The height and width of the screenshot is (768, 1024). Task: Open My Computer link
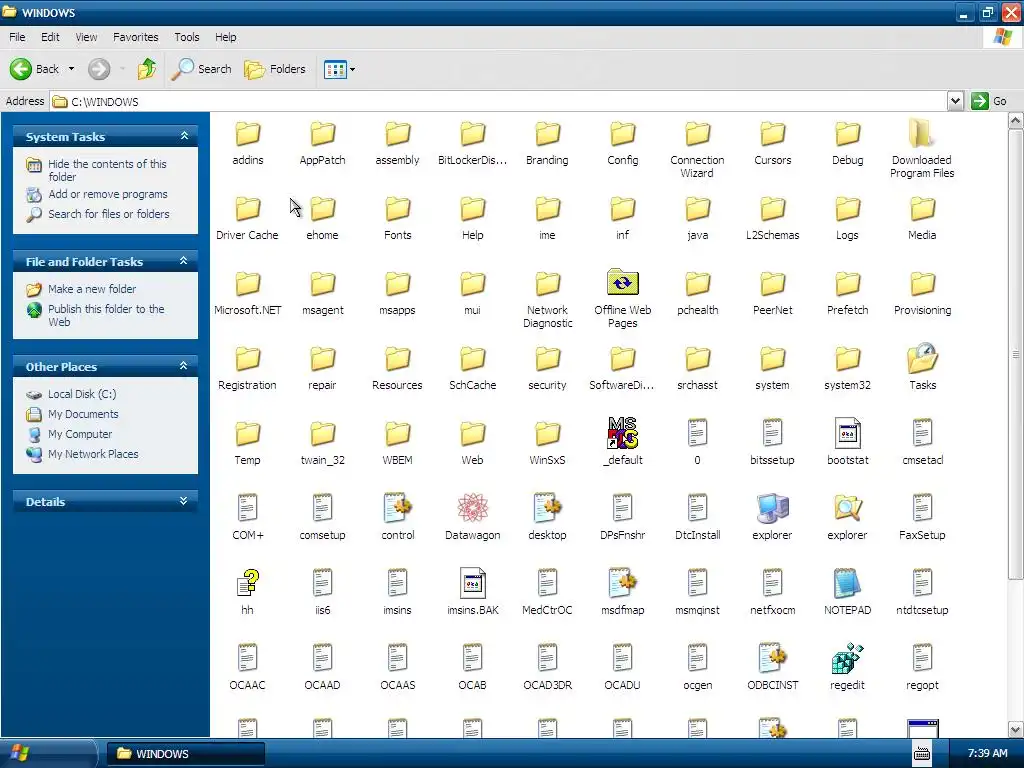click(x=80, y=434)
